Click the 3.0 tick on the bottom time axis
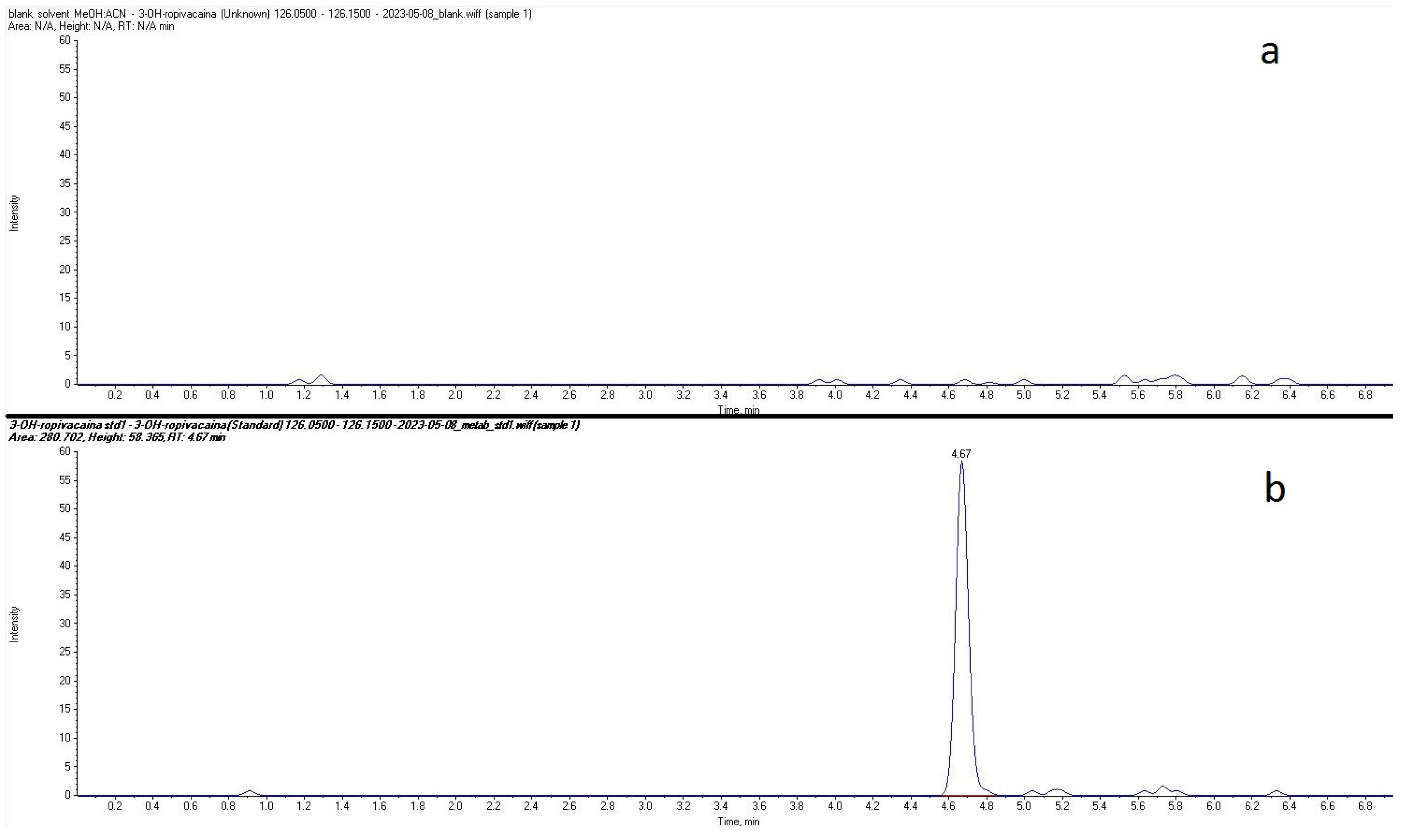 pyautogui.click(x=645, y=806)
